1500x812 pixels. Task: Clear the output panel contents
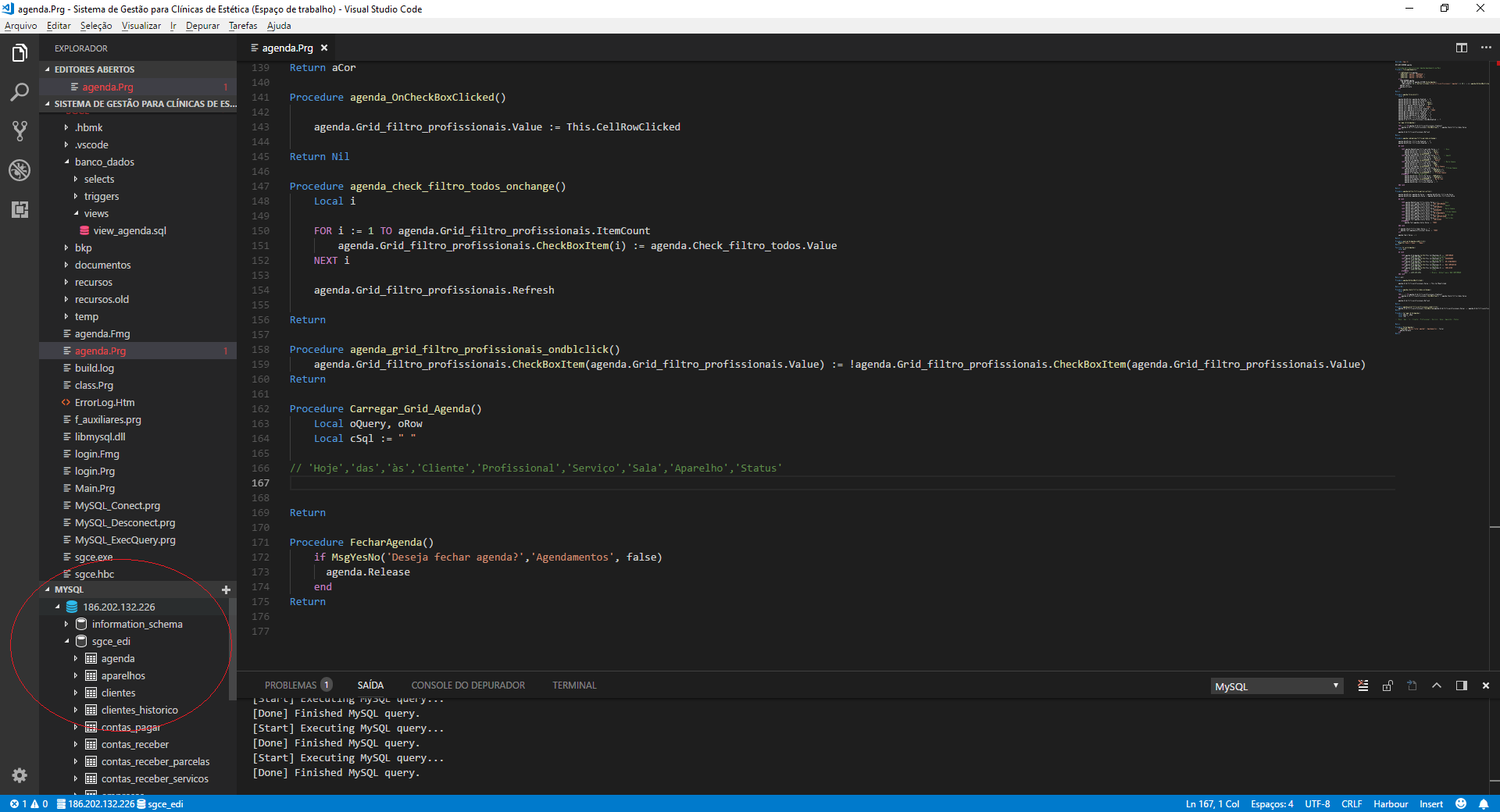point(1362,686)
